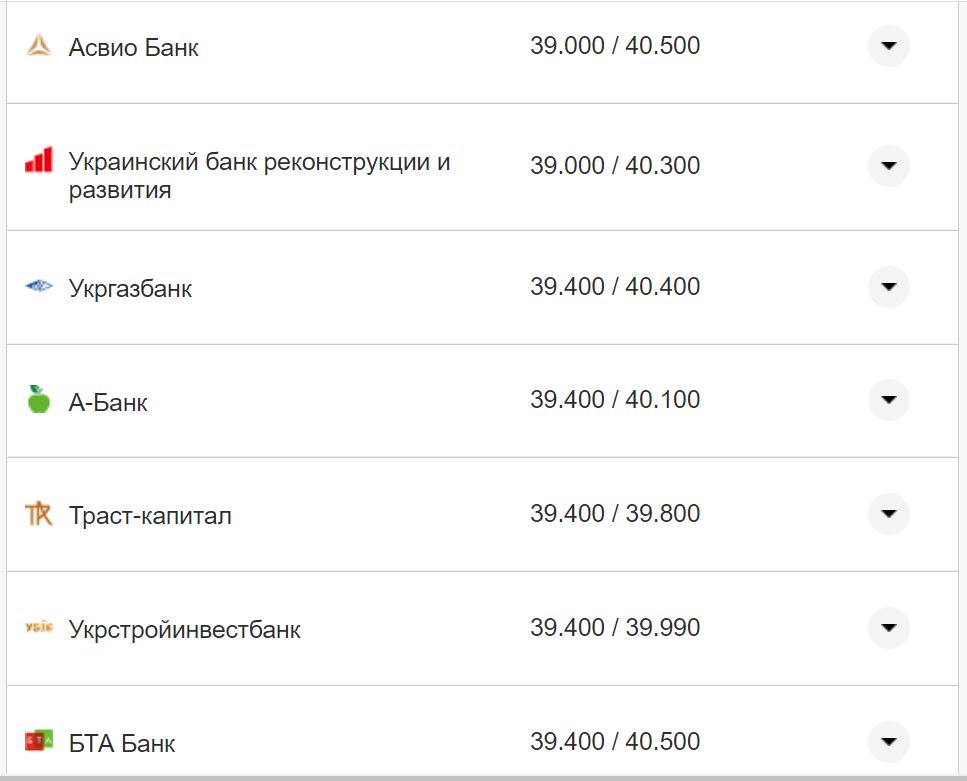Open the БТА Банк dropdown arrow
The width and height of the screenshot is (967, 781).
[888, 741]
